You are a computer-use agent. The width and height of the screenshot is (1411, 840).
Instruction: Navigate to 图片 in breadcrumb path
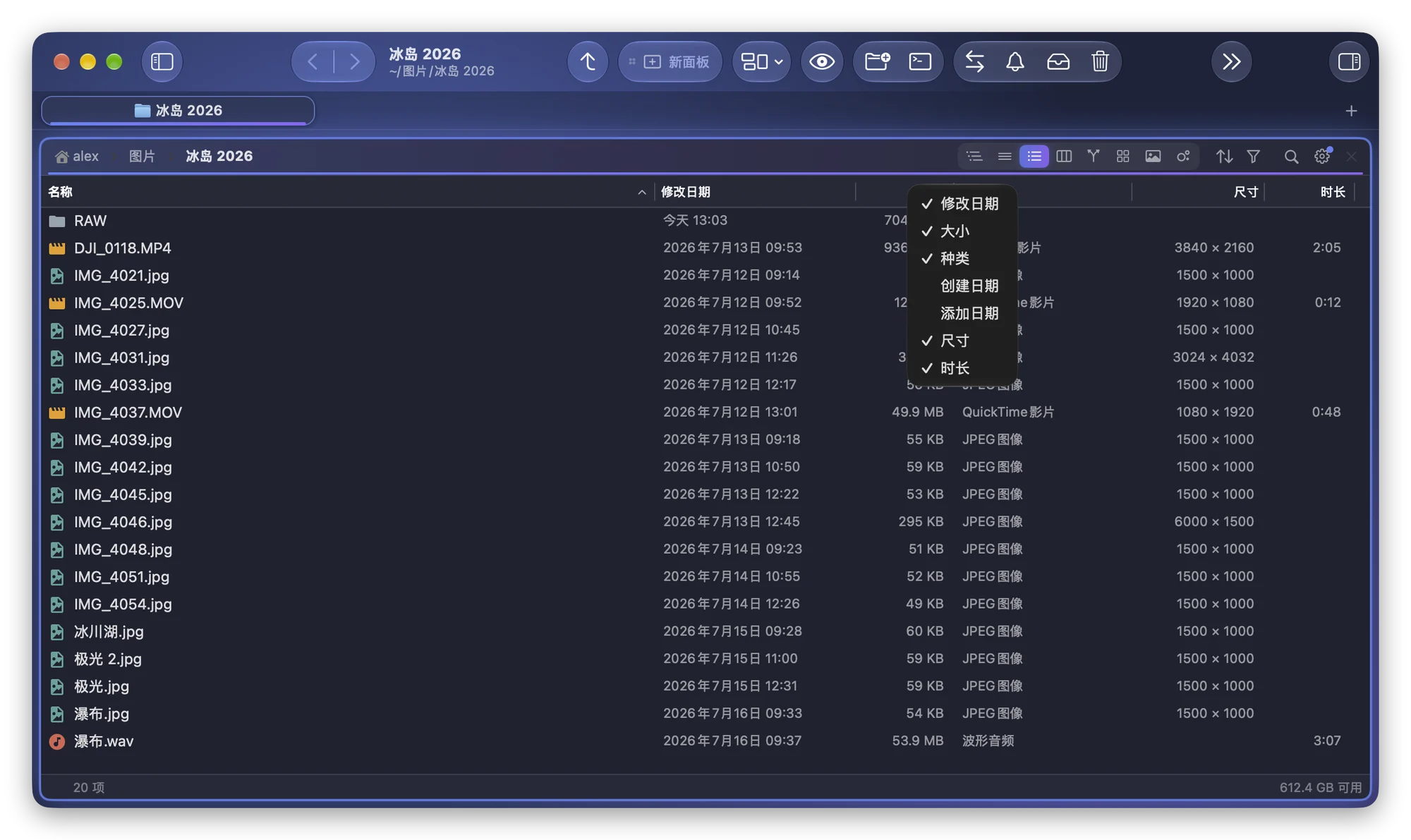(x=142, y=156)
